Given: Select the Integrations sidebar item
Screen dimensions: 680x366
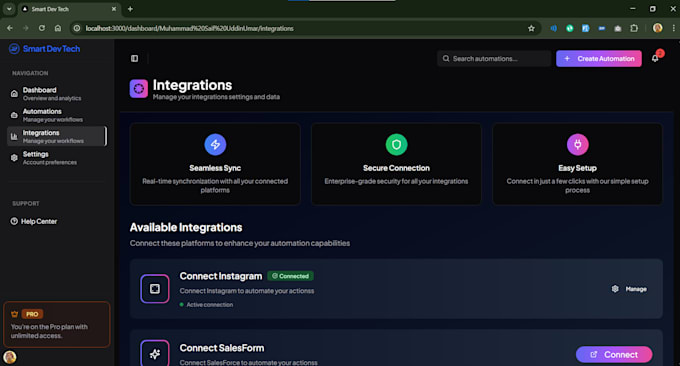Looking at the screenshot, I should (x=56, y=137).
